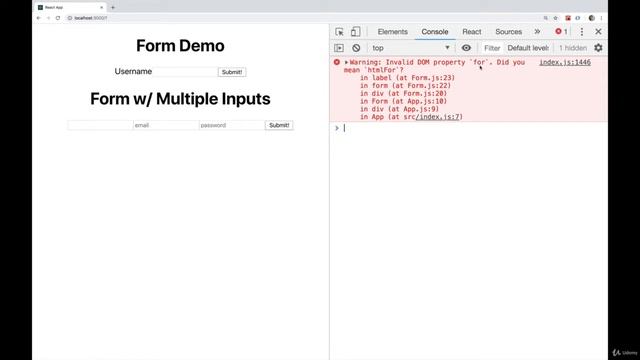Click 'in Form (at App.js:10)' line

(x=403, y=101)
